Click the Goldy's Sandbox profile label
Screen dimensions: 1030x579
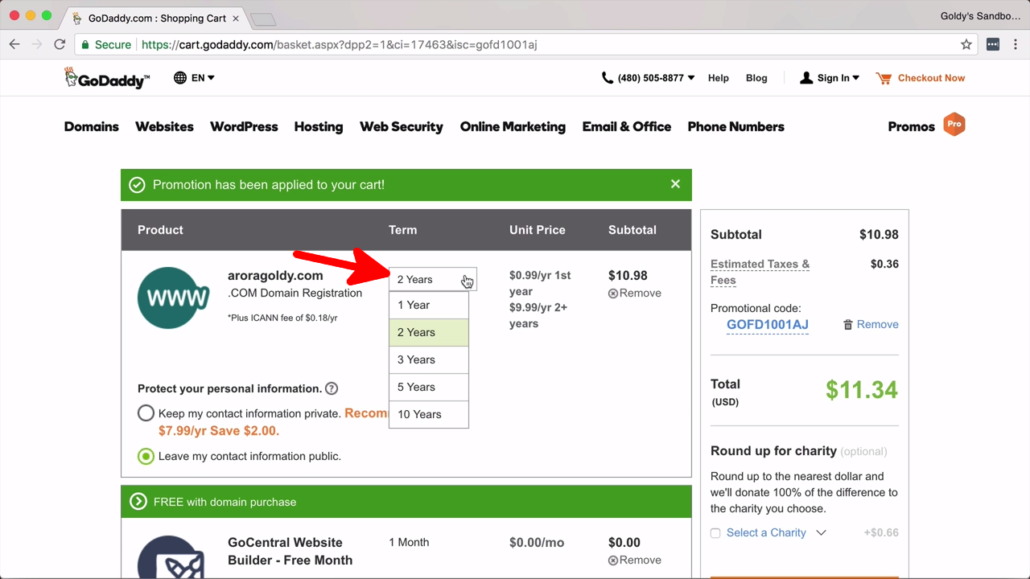pyautogui.click(x=980, y=16)
